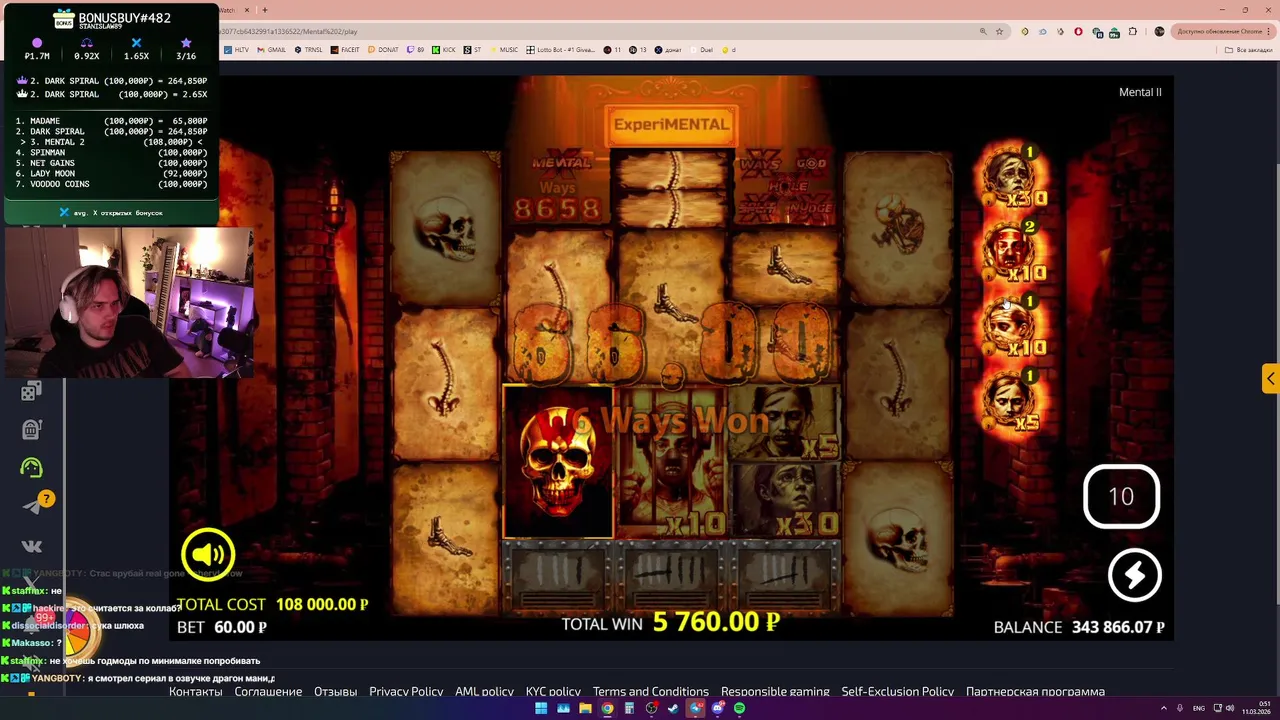Open the GMAIL bookmark
The image size is (1280, 720).
click(x=272, y=49)
